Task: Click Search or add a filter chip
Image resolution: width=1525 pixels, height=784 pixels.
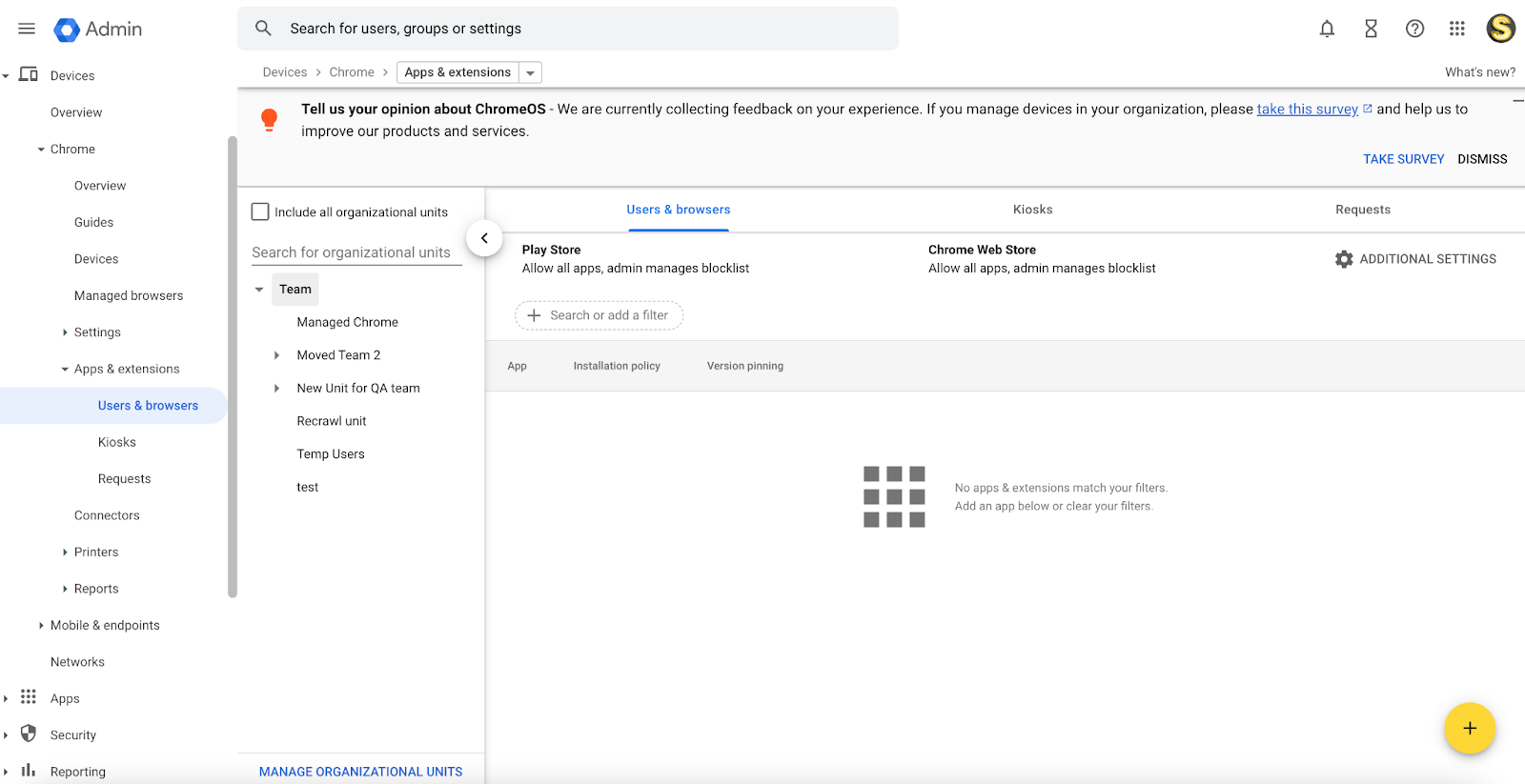Action: [599, 315]
